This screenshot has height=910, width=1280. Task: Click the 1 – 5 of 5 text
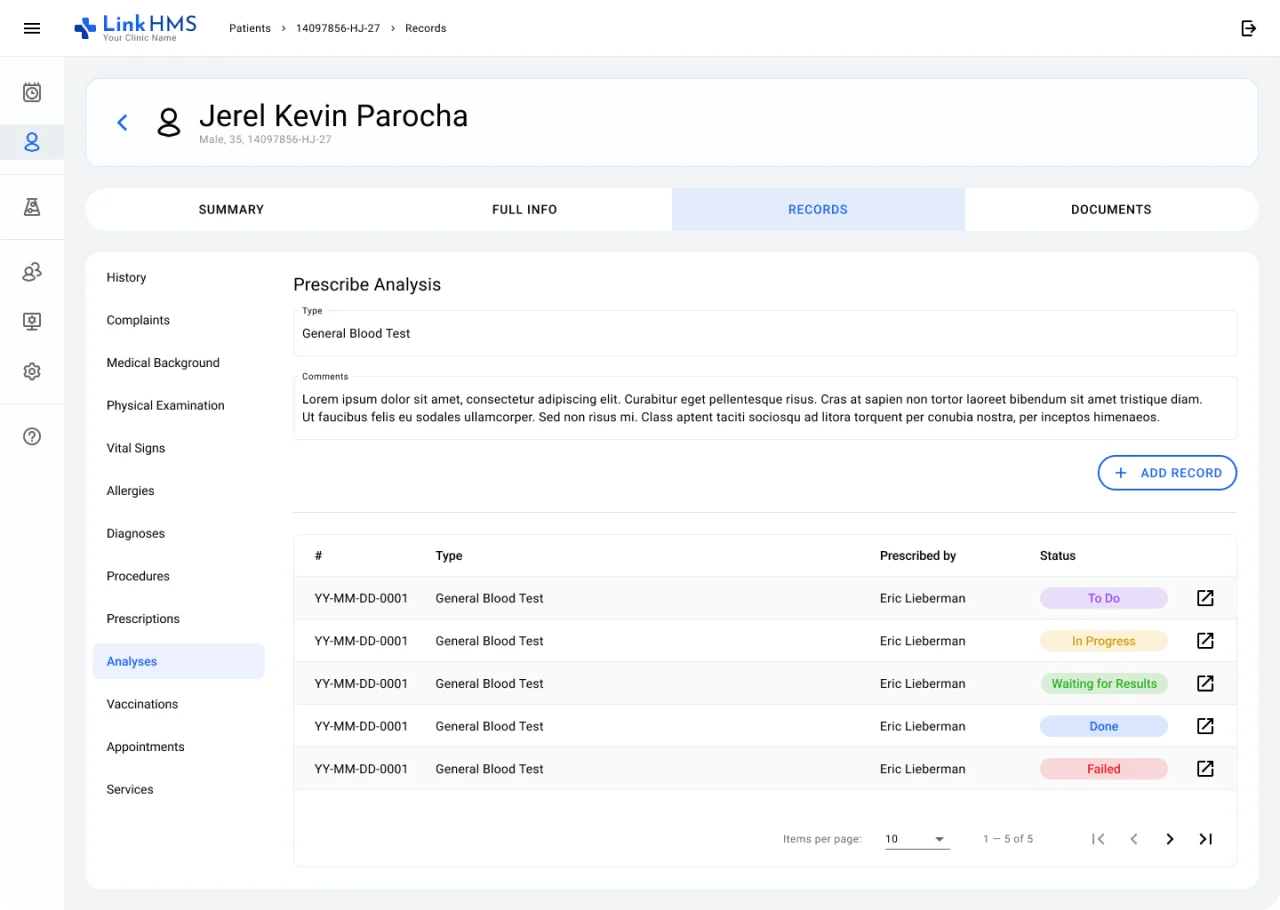click(x=1008, y=839)
